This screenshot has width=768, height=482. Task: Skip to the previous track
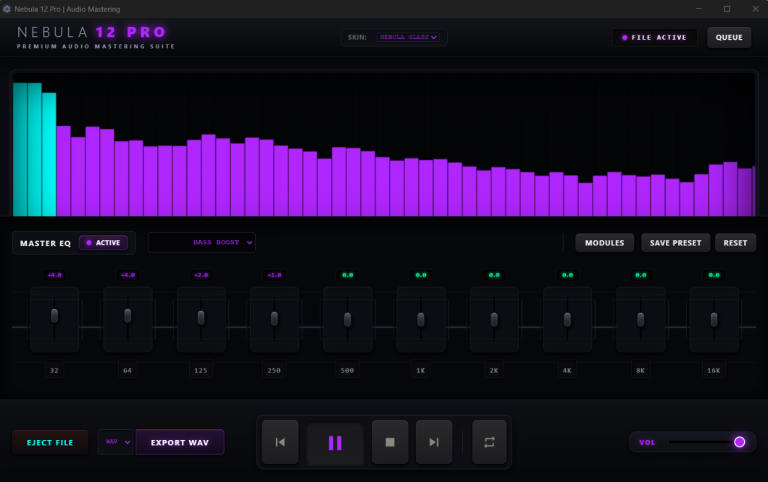(x=280, y=442)
